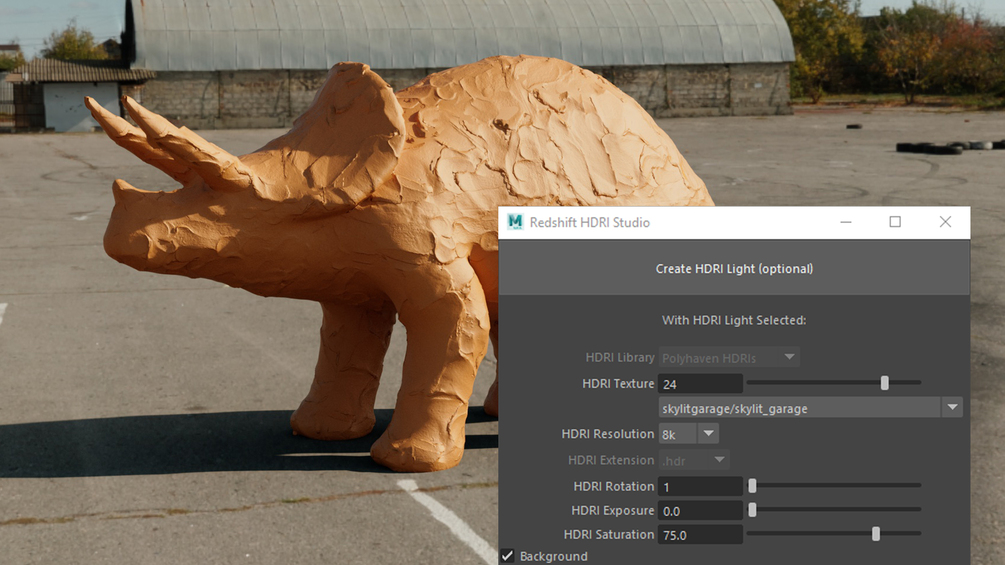
Task: Click the "With HDRI Light Selected:" text
Action: [x=734, y=320]
